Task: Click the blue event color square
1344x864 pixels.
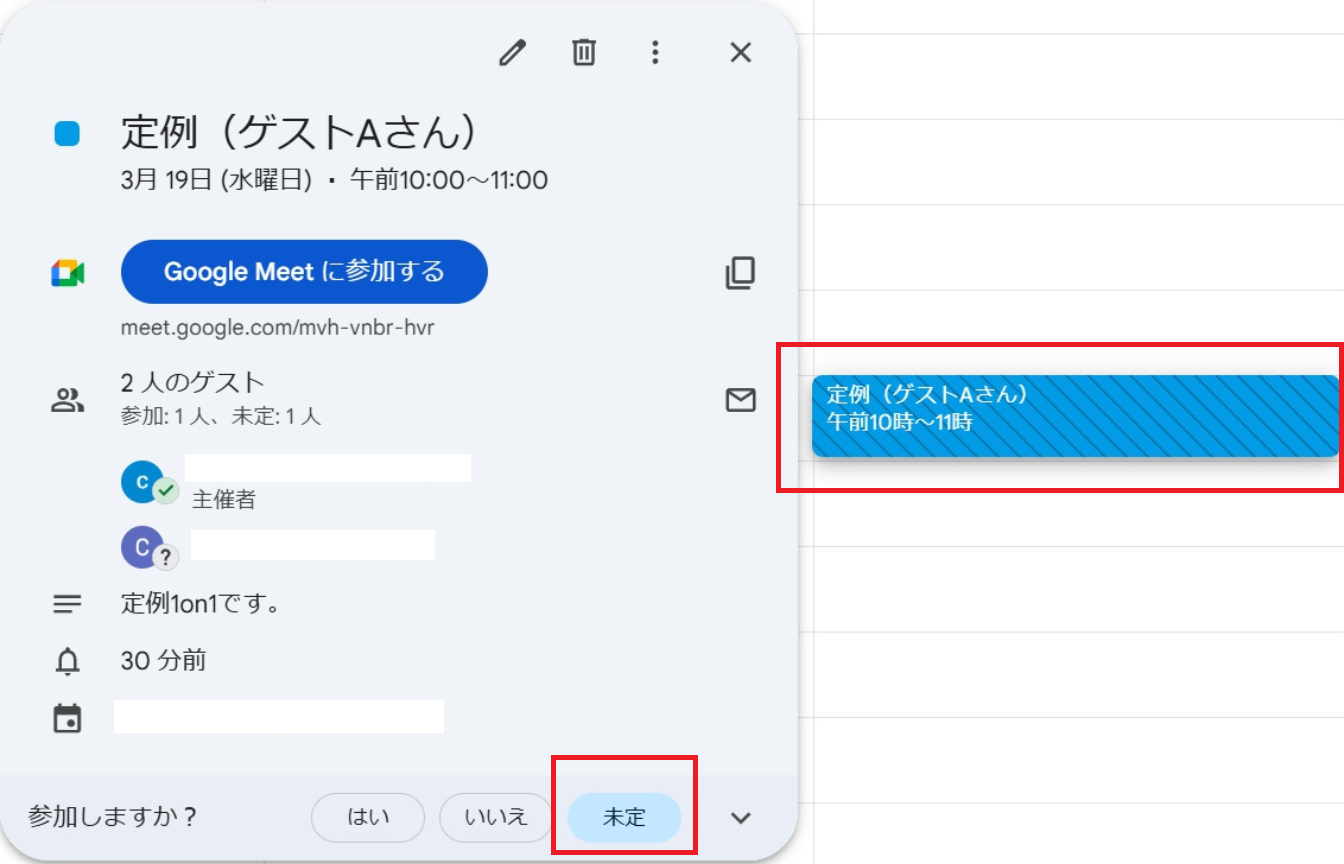Action: click(x=67, y=134)
